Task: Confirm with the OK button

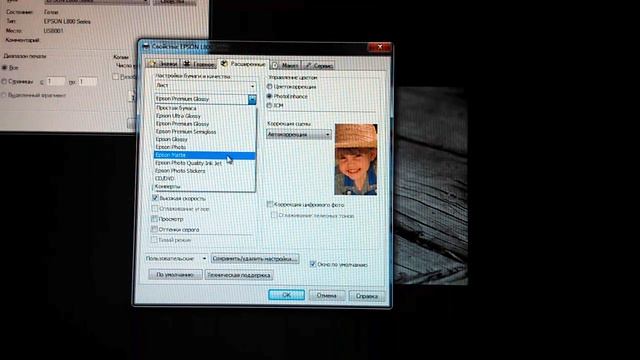Action: (287, 295)
